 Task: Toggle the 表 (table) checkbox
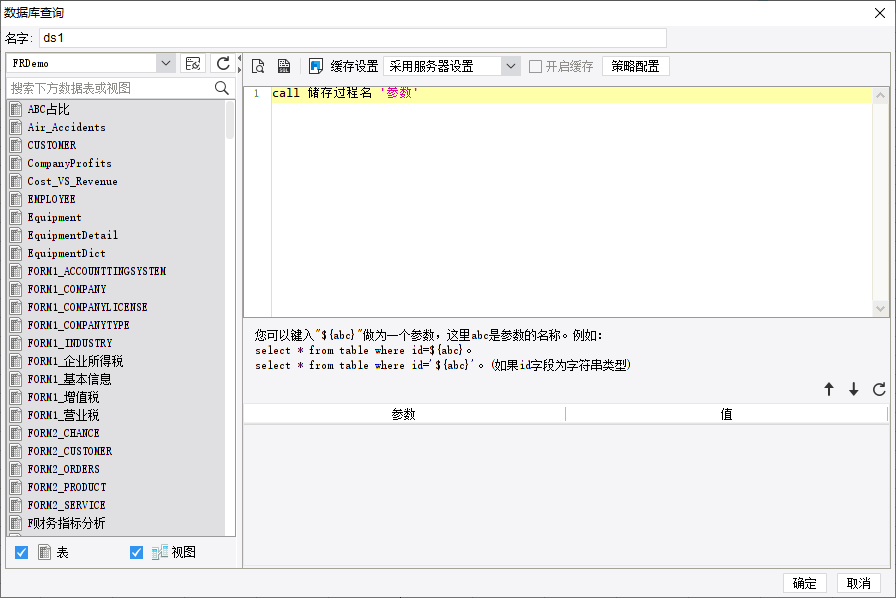pos(22,552)
